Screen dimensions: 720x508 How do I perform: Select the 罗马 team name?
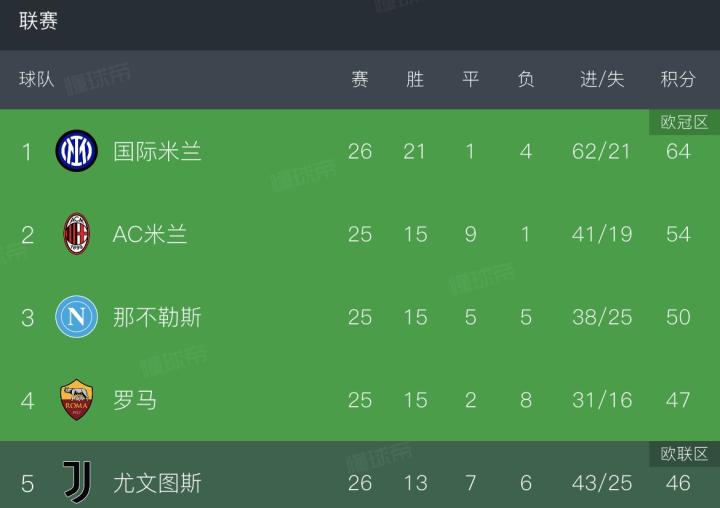coord(135,400)
